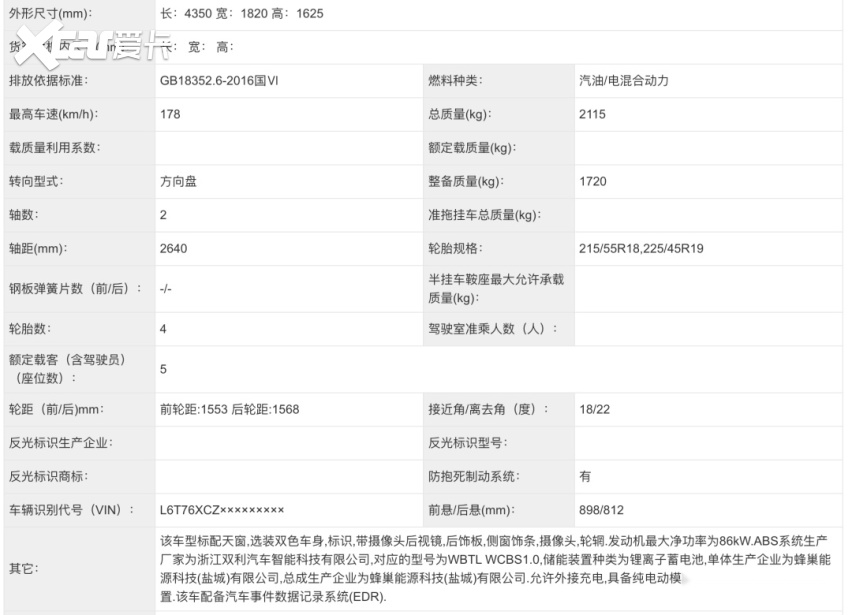Viewport: 852px width, 615px height.
Task: Click the 防抱死制动系统 label
Action: point(474,477)
